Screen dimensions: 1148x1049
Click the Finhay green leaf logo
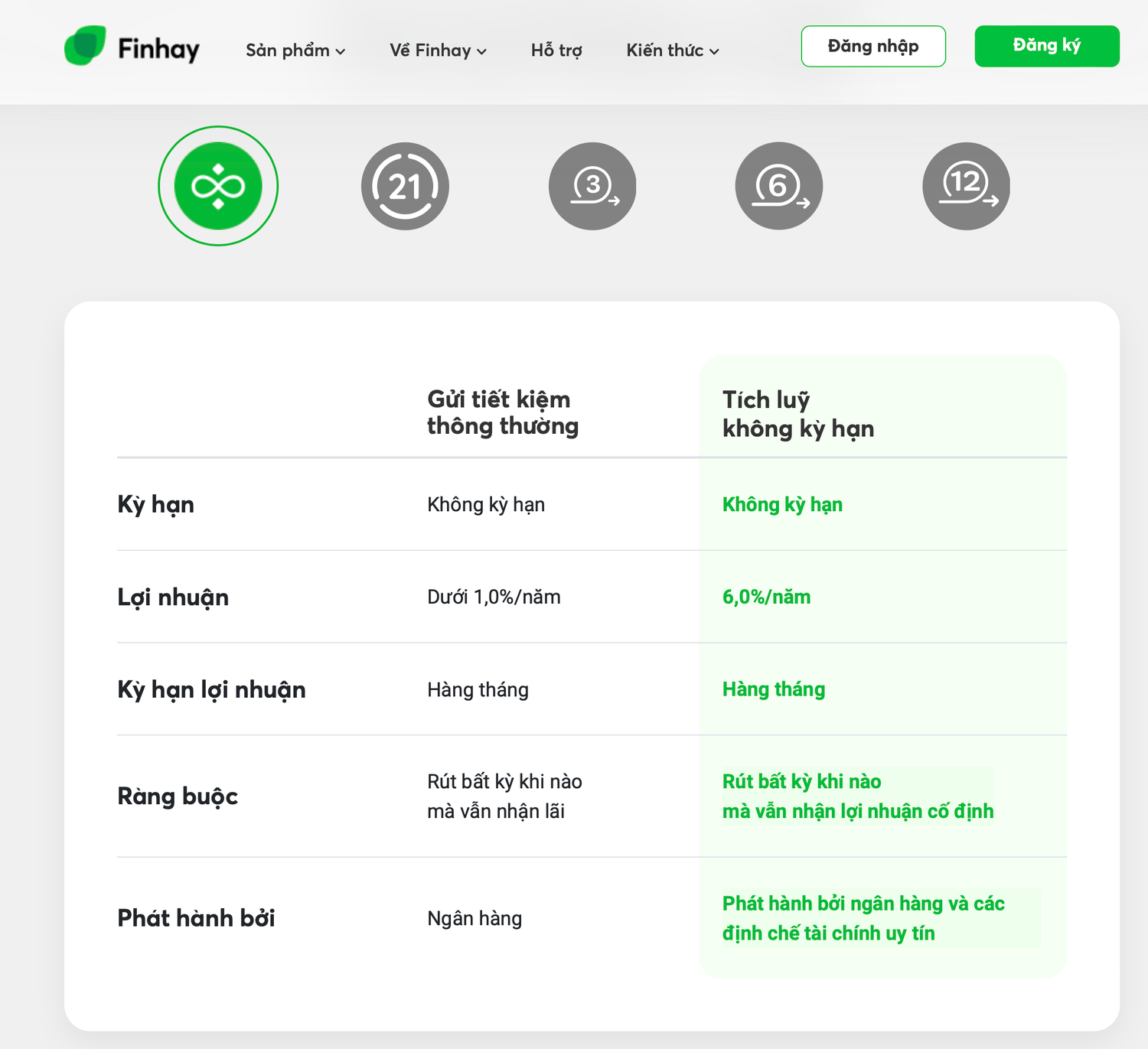(x=85, y=46)
